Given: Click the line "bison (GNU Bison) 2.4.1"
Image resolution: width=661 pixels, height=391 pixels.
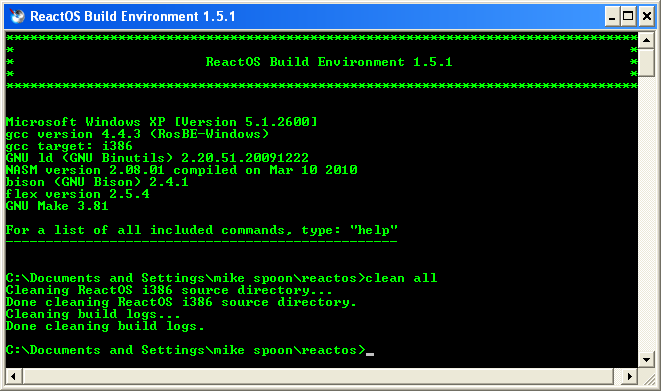Looking at the screenshot, I should tap(97, 182).
